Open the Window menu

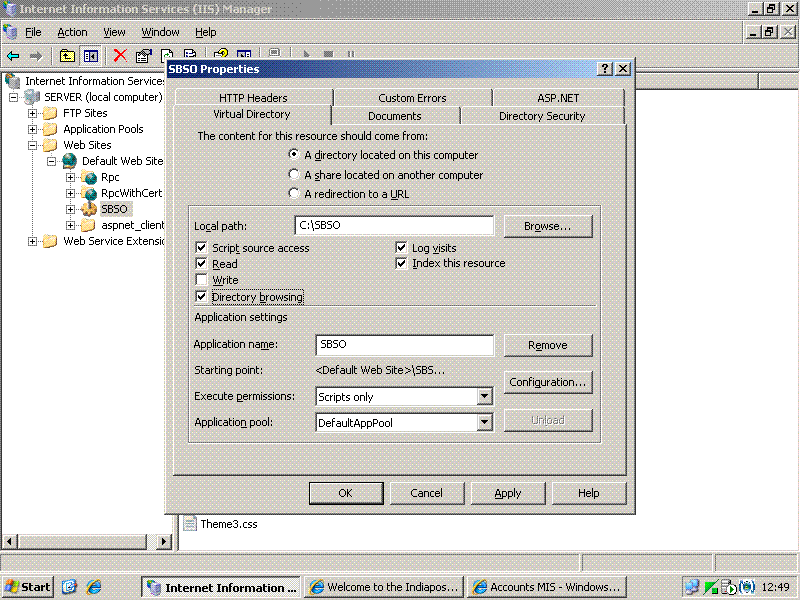pyautogui.click(x=160, y=32)
